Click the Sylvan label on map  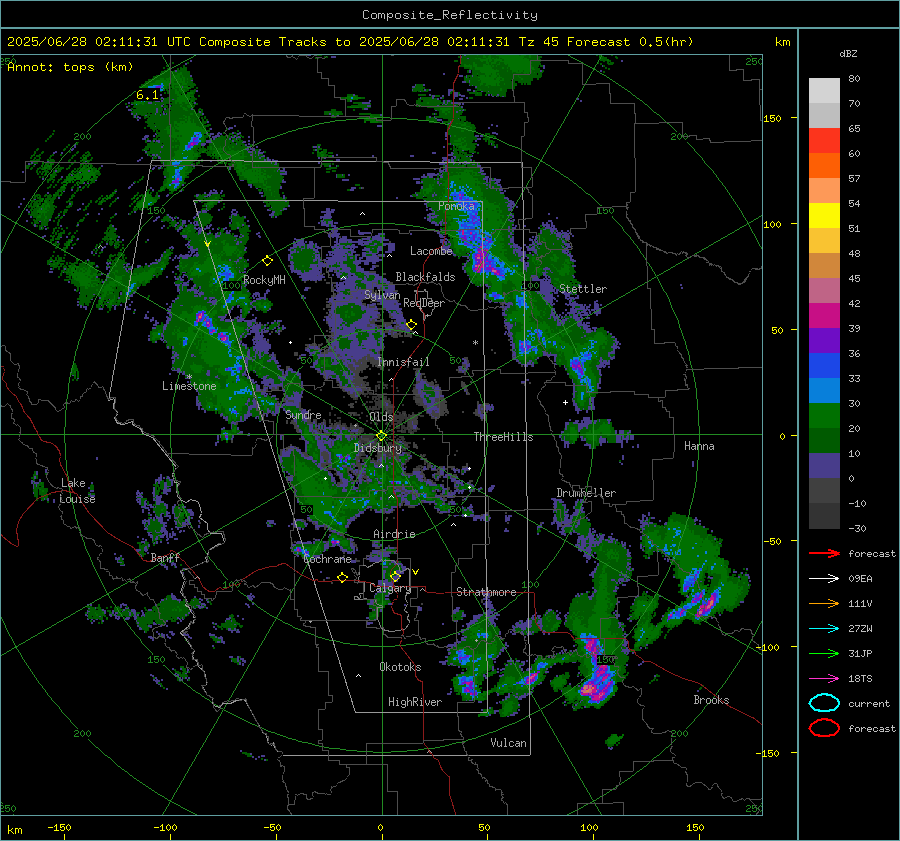coord(382,295)
